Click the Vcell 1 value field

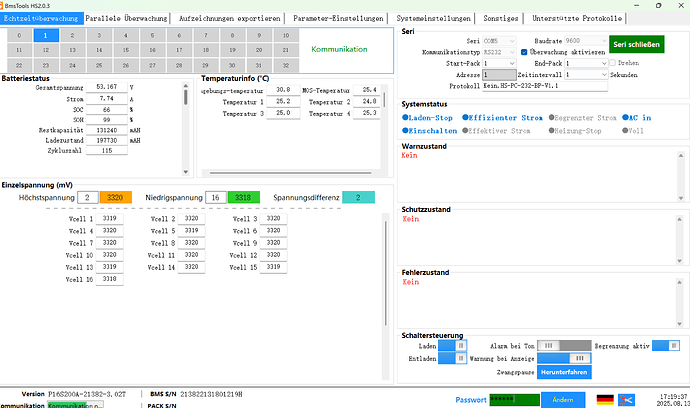click(109, 219)
